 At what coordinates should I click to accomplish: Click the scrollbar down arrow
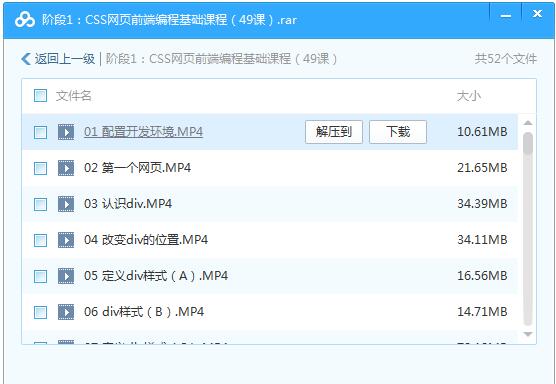point(528,334)
